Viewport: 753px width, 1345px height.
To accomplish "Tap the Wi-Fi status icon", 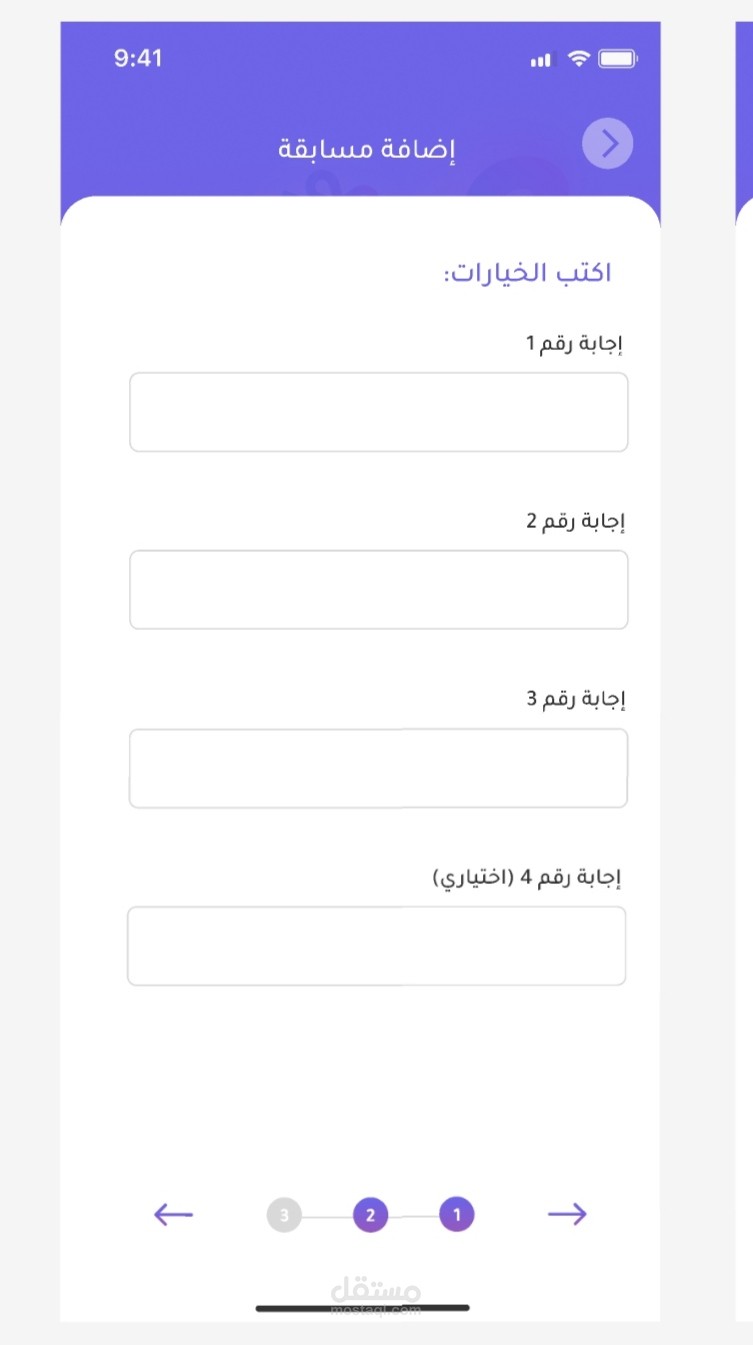I will 578,59.
